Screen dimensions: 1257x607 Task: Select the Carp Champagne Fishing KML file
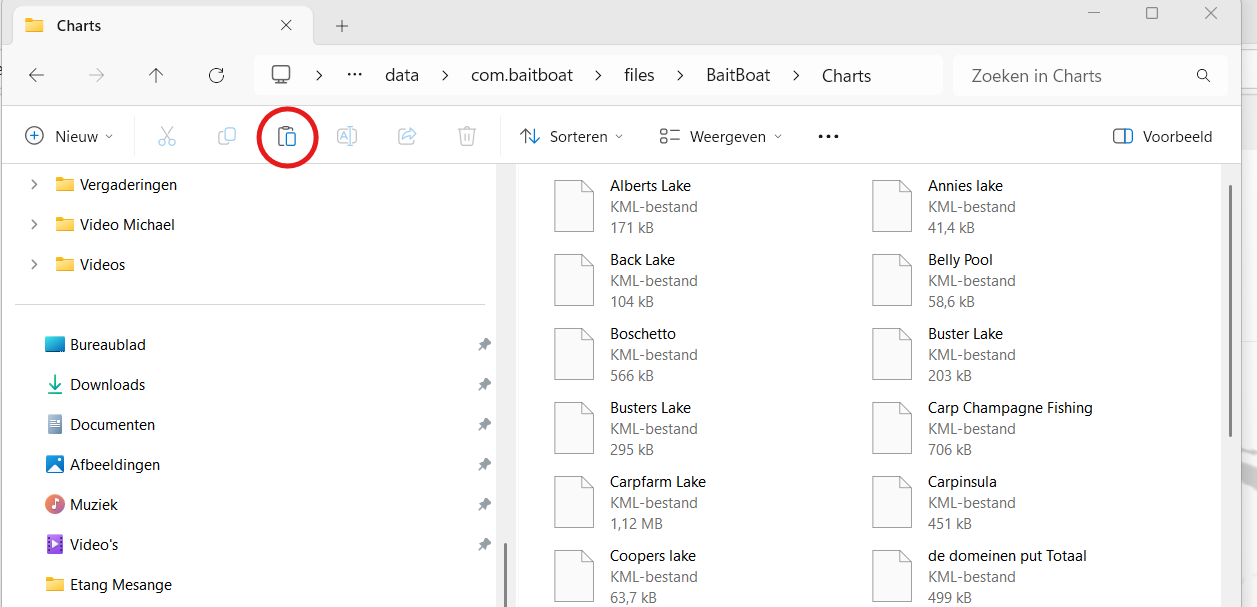point(1009,409)
